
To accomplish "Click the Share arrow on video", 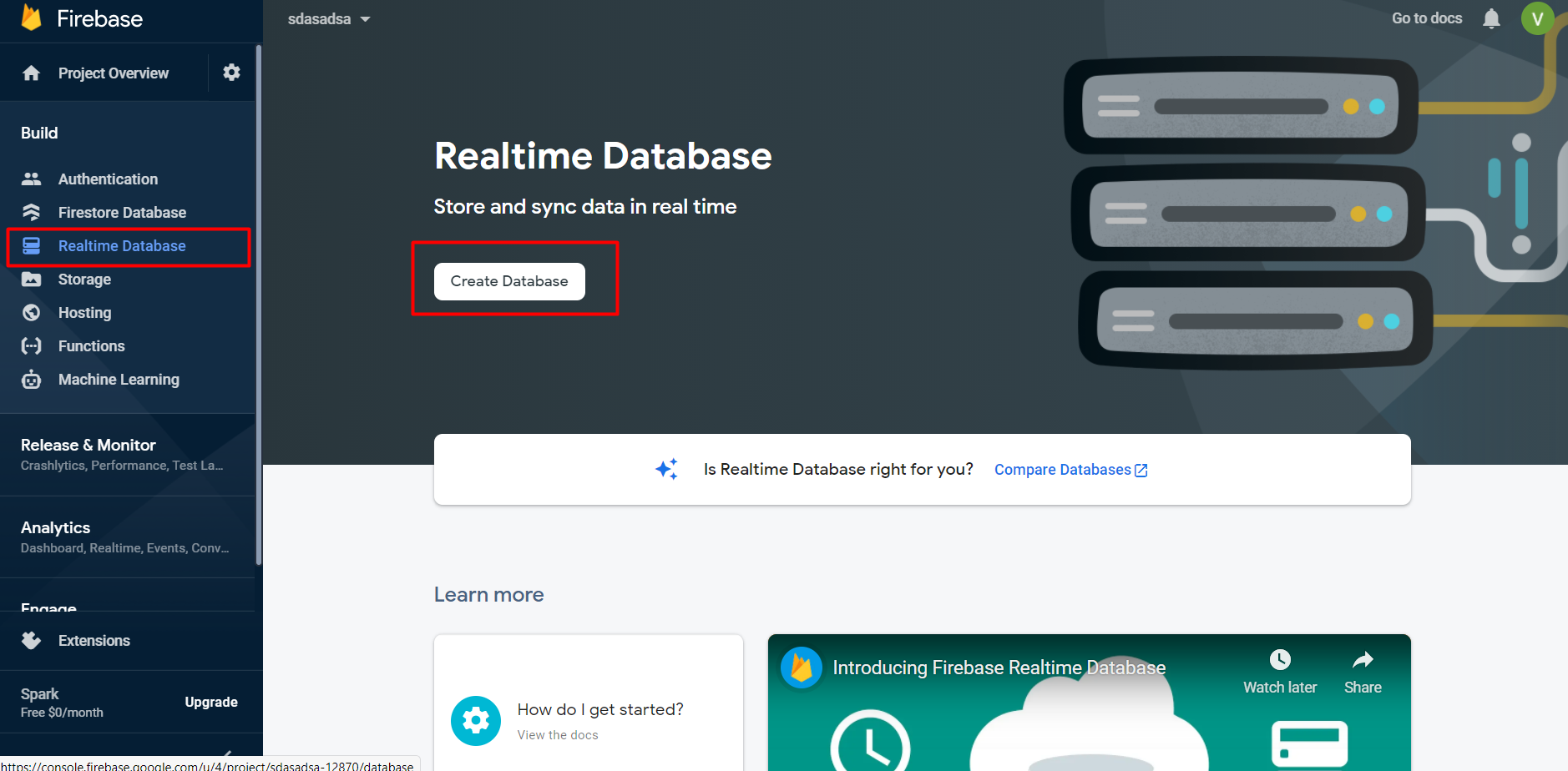I will tap(1362, 660).
